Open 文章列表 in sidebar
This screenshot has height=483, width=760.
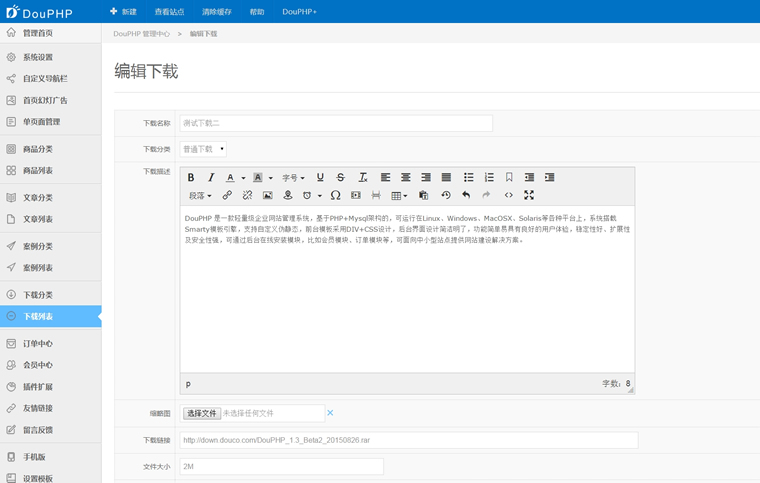click(50, 219)
